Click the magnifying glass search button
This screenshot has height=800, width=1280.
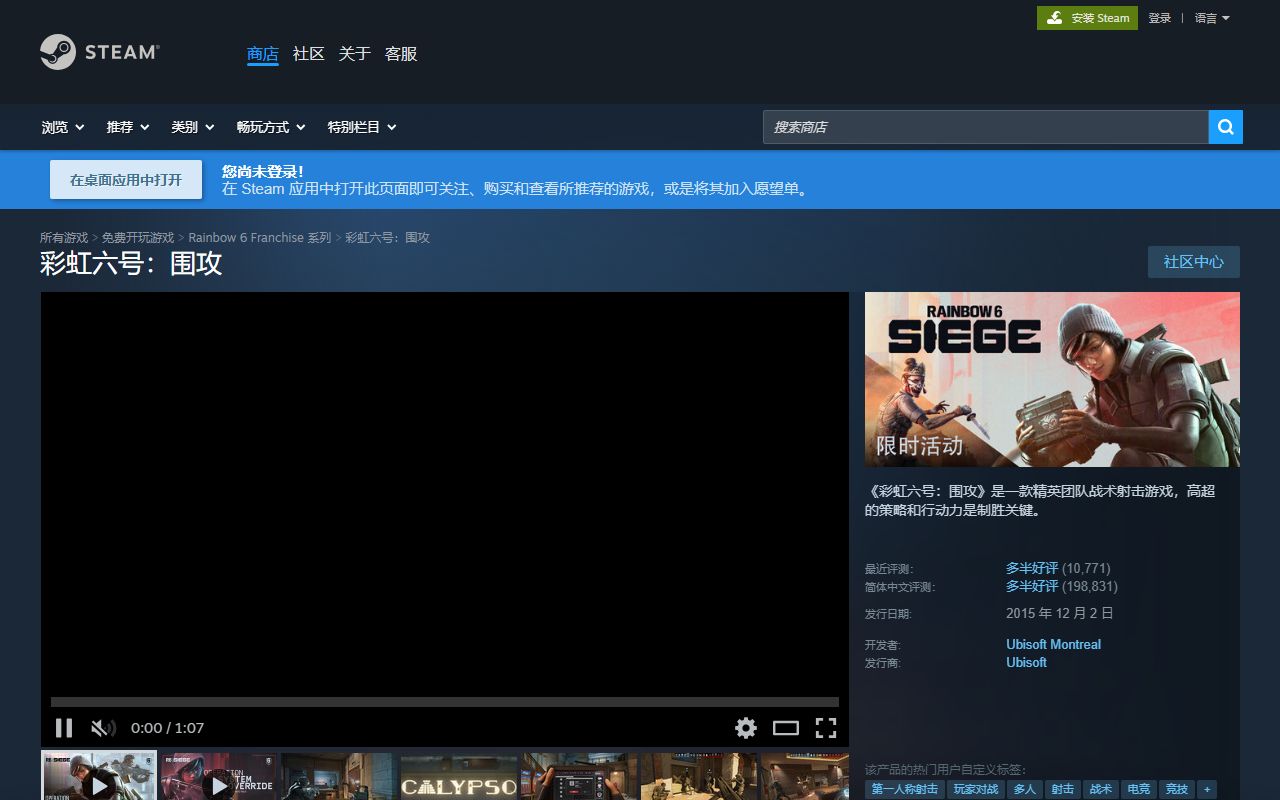point(1225,127)
